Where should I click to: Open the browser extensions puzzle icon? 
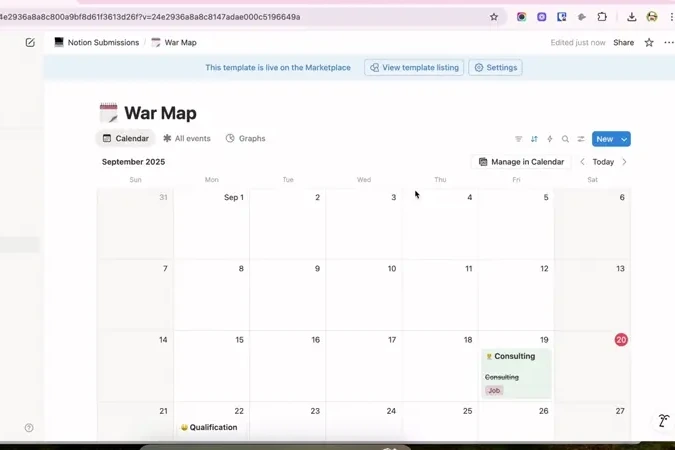point(602,17)
